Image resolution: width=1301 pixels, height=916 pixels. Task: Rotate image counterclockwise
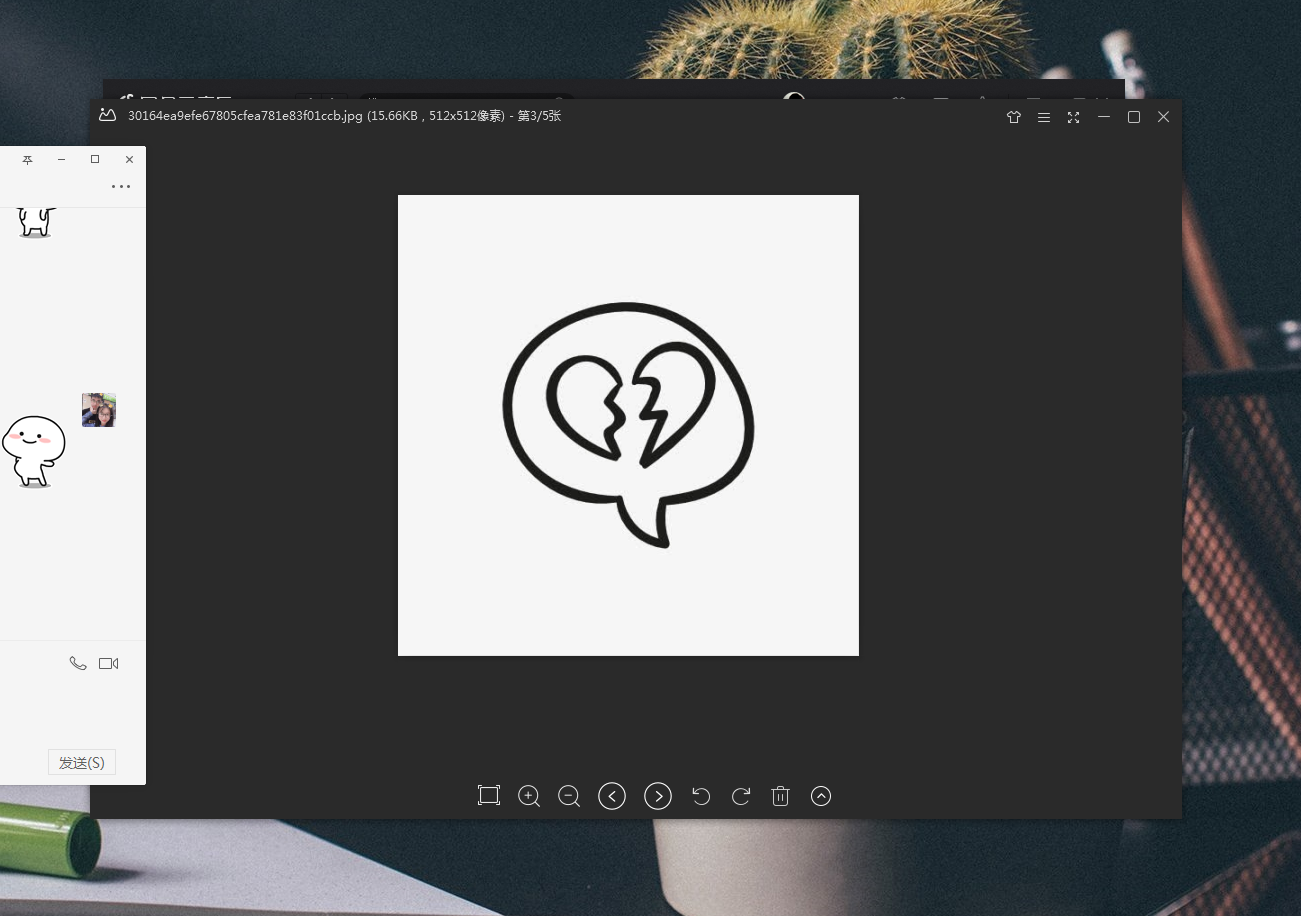pyautogui.click(x=701, y=796)
